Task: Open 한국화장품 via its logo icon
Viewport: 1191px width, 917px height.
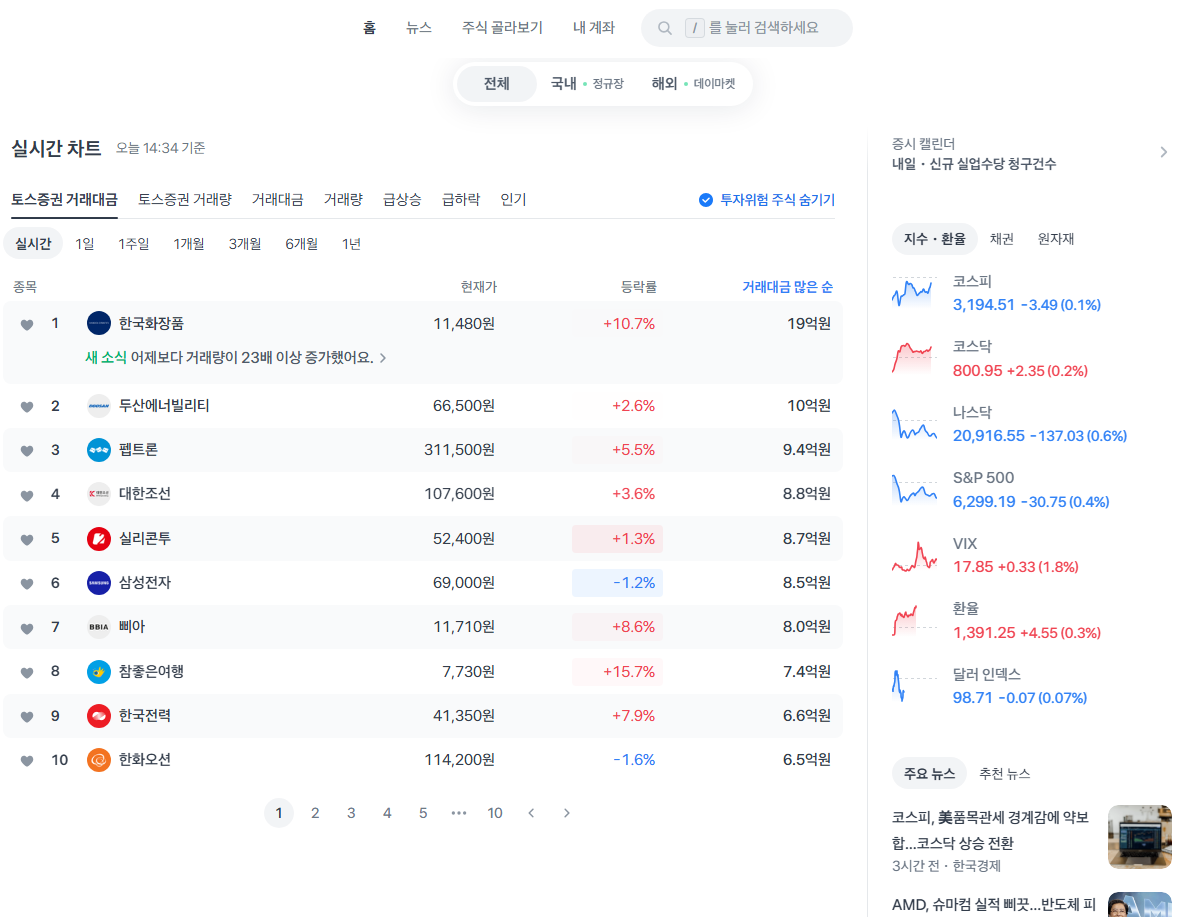Action: (99, 323)
